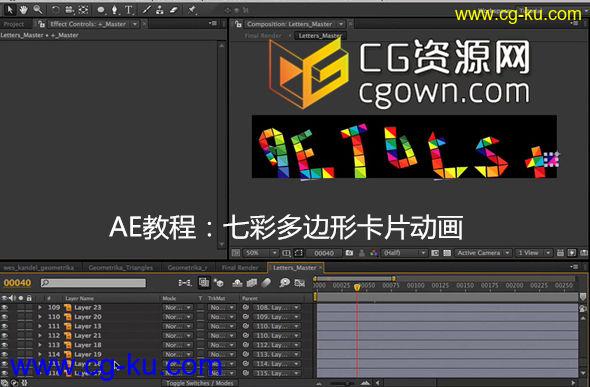The height and width of the screenshot is (387, 590).
Task: Click the motion blur icon in timeline
Action: click(x=266, y=282)
